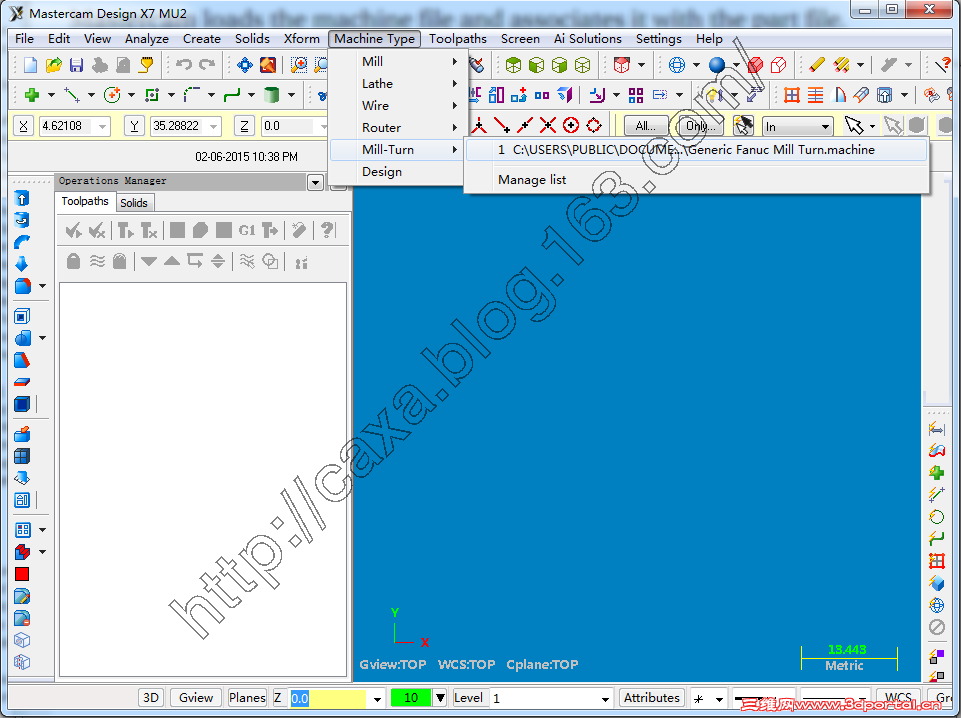961x718 pixels.
Task: Click the Repaint screen icon
Action: click(268, 65)
